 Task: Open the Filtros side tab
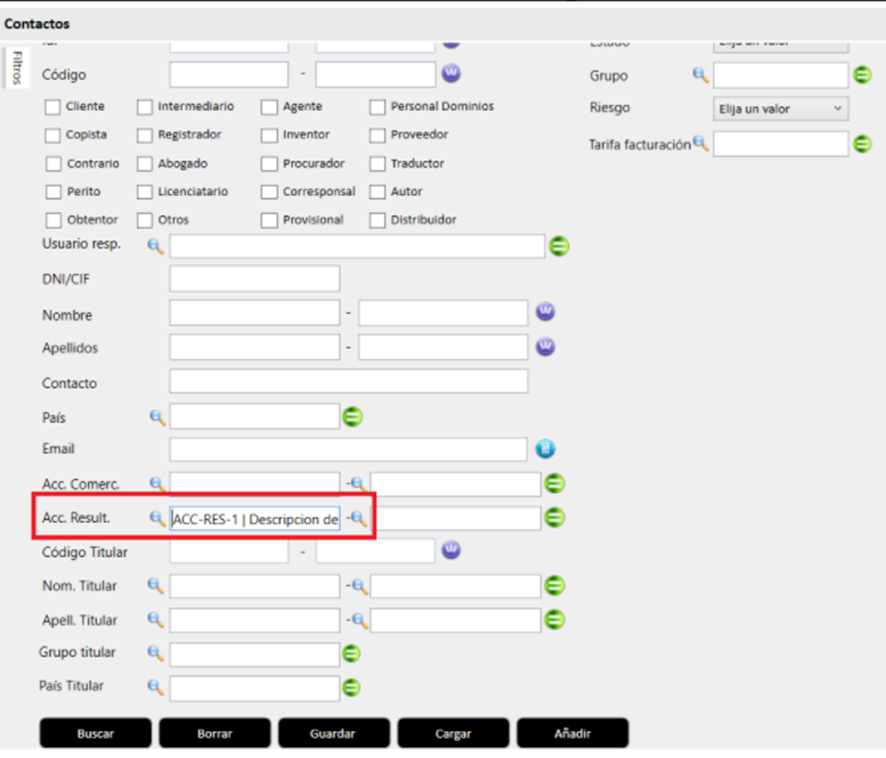[x=17, y=68]
